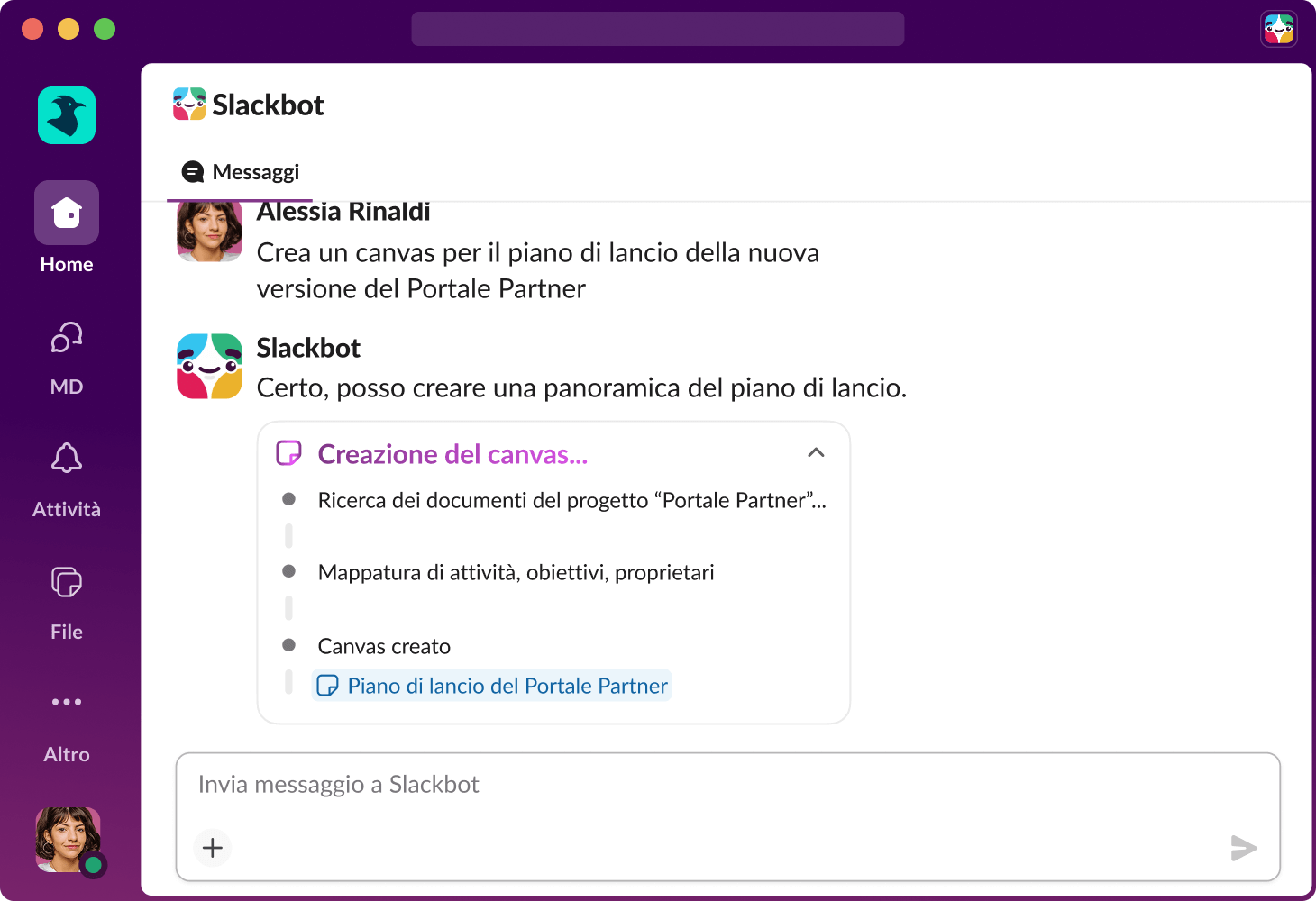Switch to the Messaggi tab
The image size is (1316, 901).
238,171
